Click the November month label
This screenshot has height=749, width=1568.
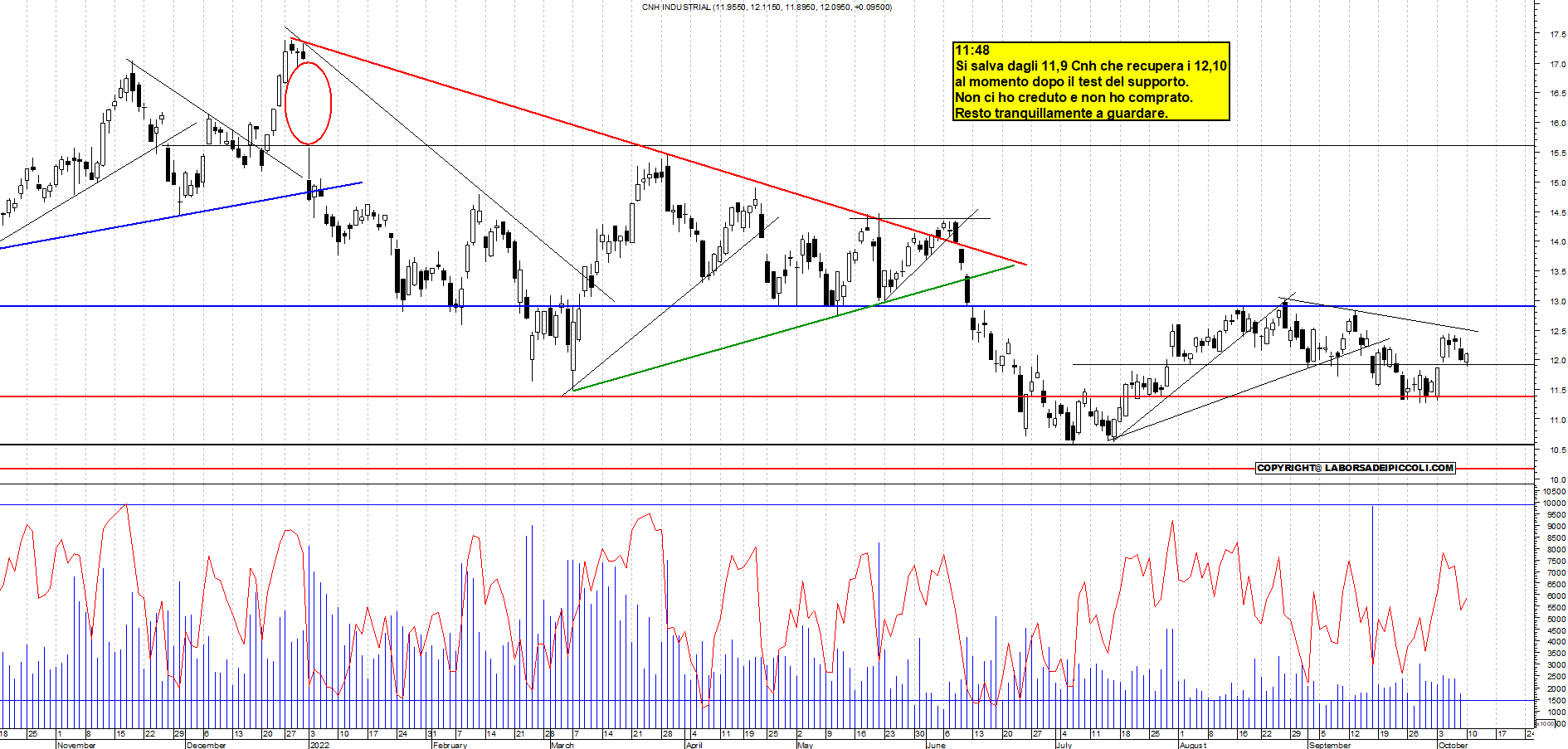(76, 745)
